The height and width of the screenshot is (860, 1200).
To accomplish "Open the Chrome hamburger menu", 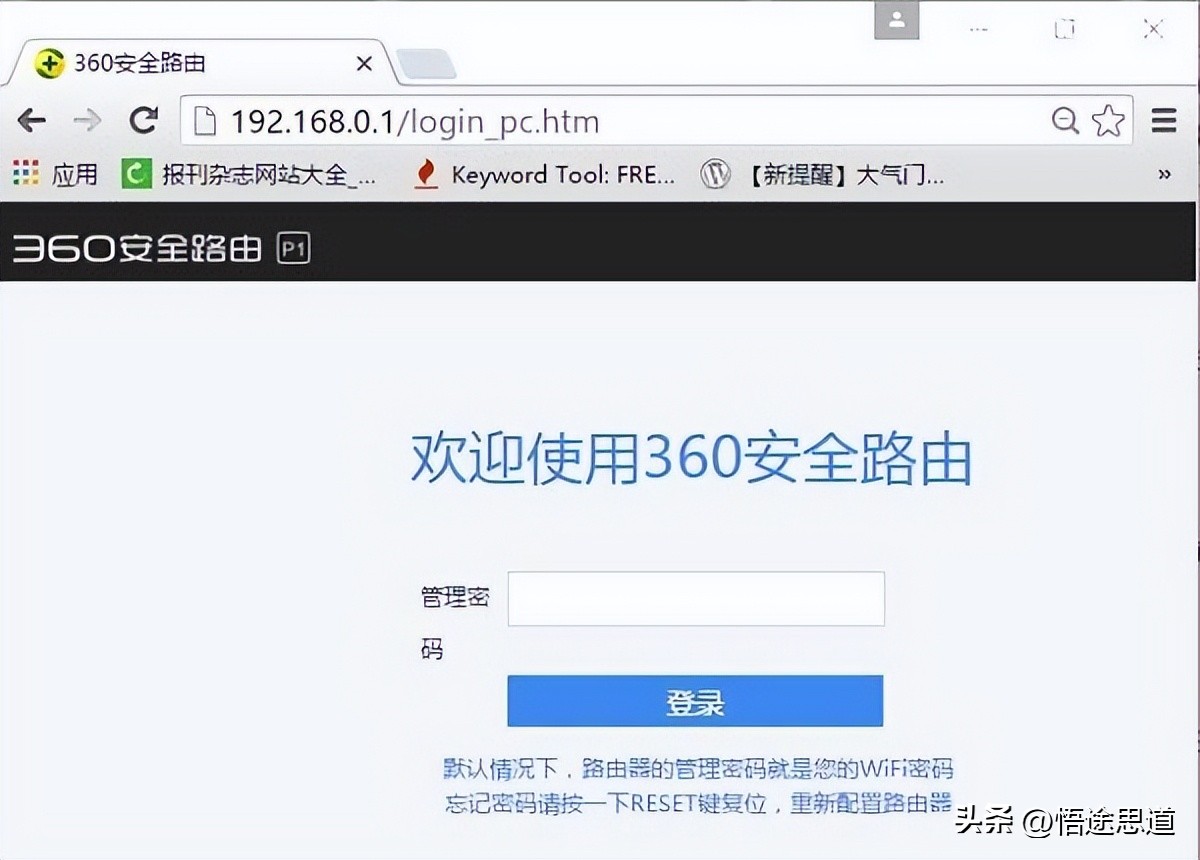I will pos(1163,120).
